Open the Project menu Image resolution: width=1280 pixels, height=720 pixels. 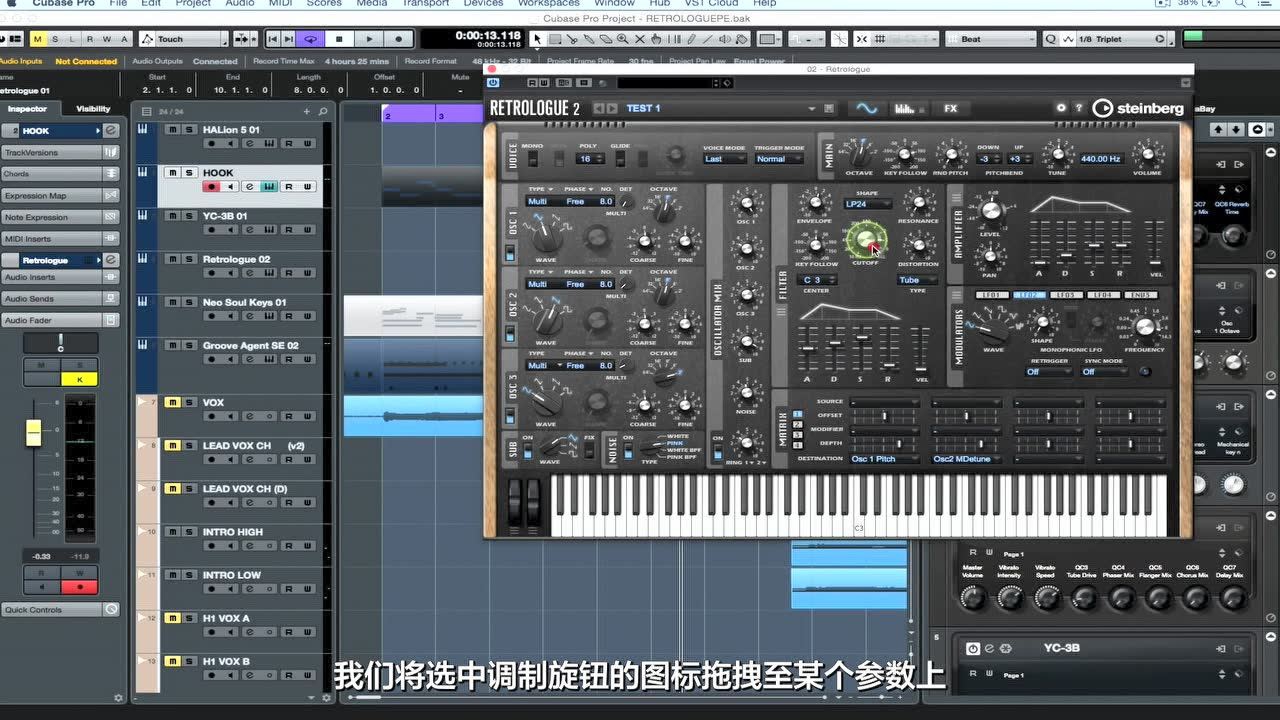(x=193, y=4)
